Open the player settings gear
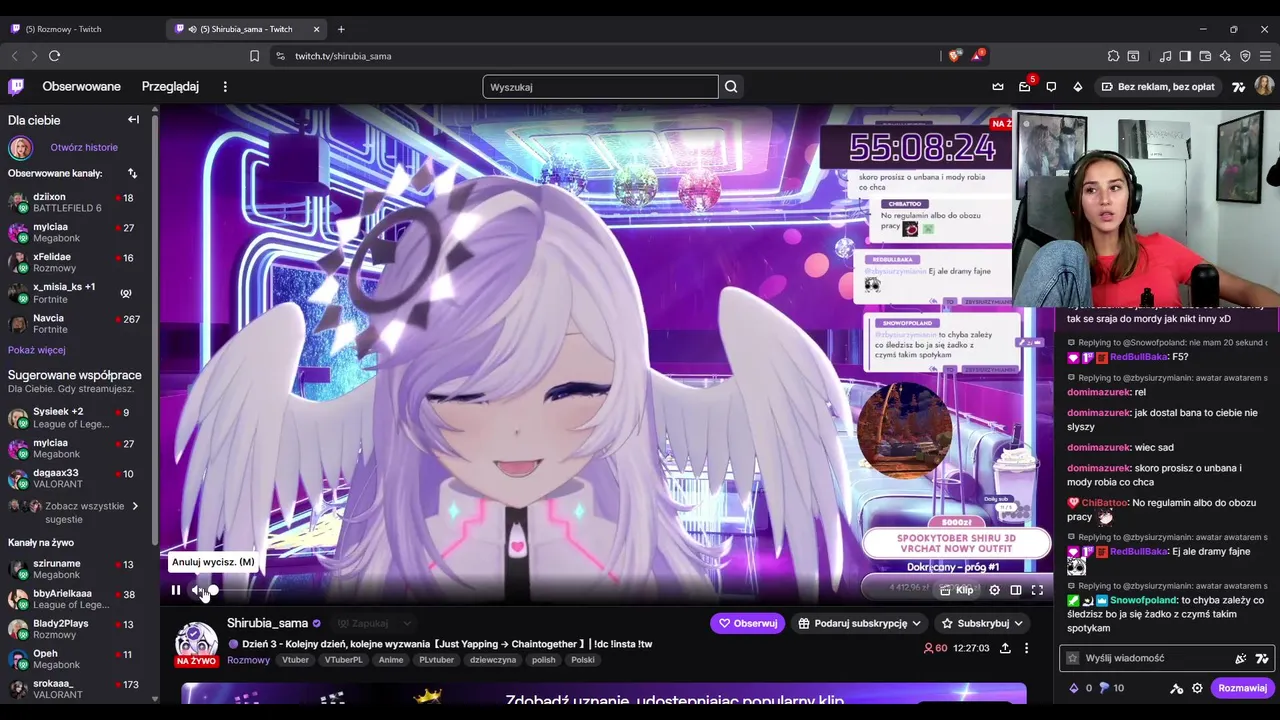1280x720 pixels. point(994,590)
